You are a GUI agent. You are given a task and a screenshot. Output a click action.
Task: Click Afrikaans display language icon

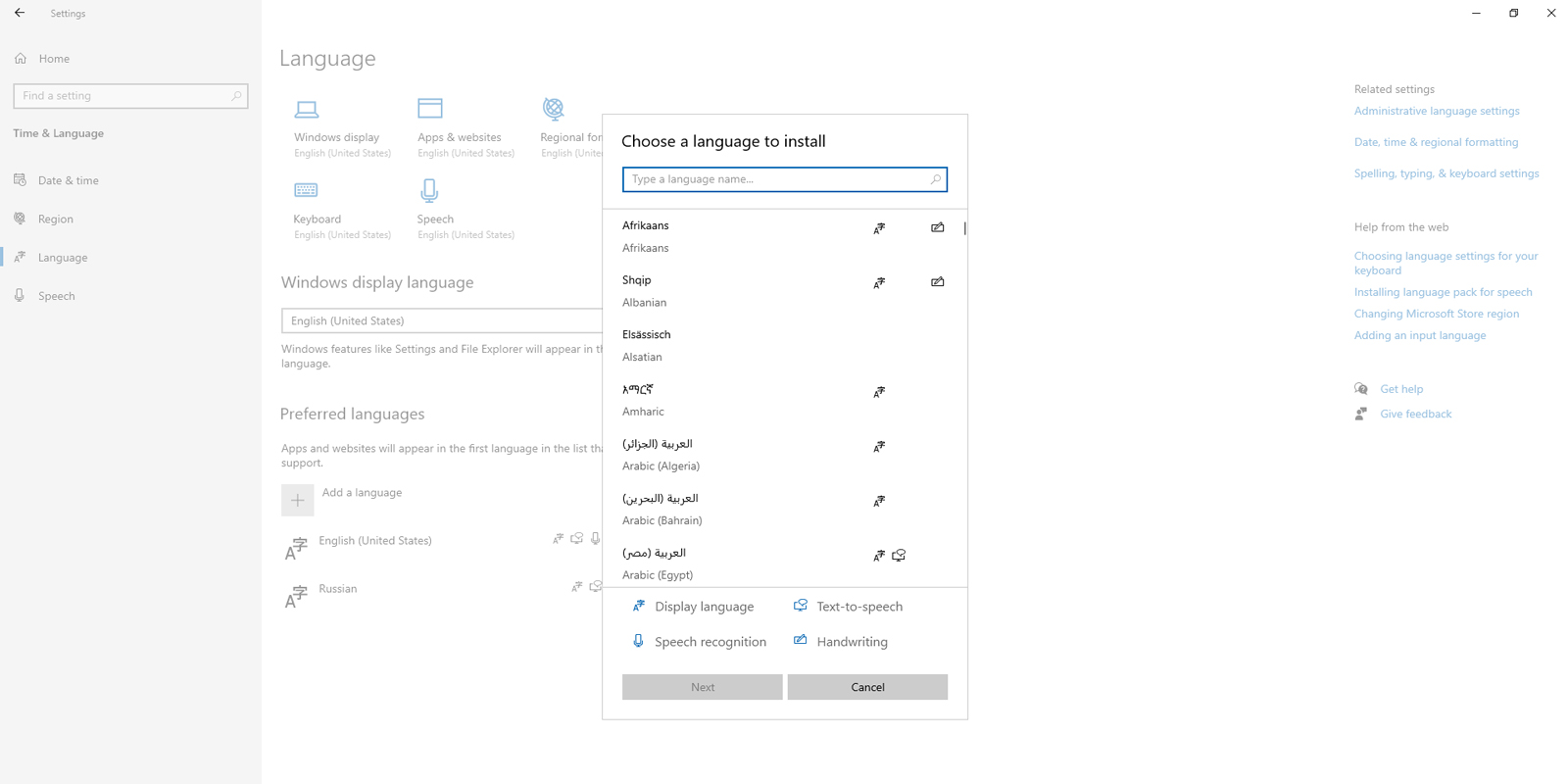(879, 228)
